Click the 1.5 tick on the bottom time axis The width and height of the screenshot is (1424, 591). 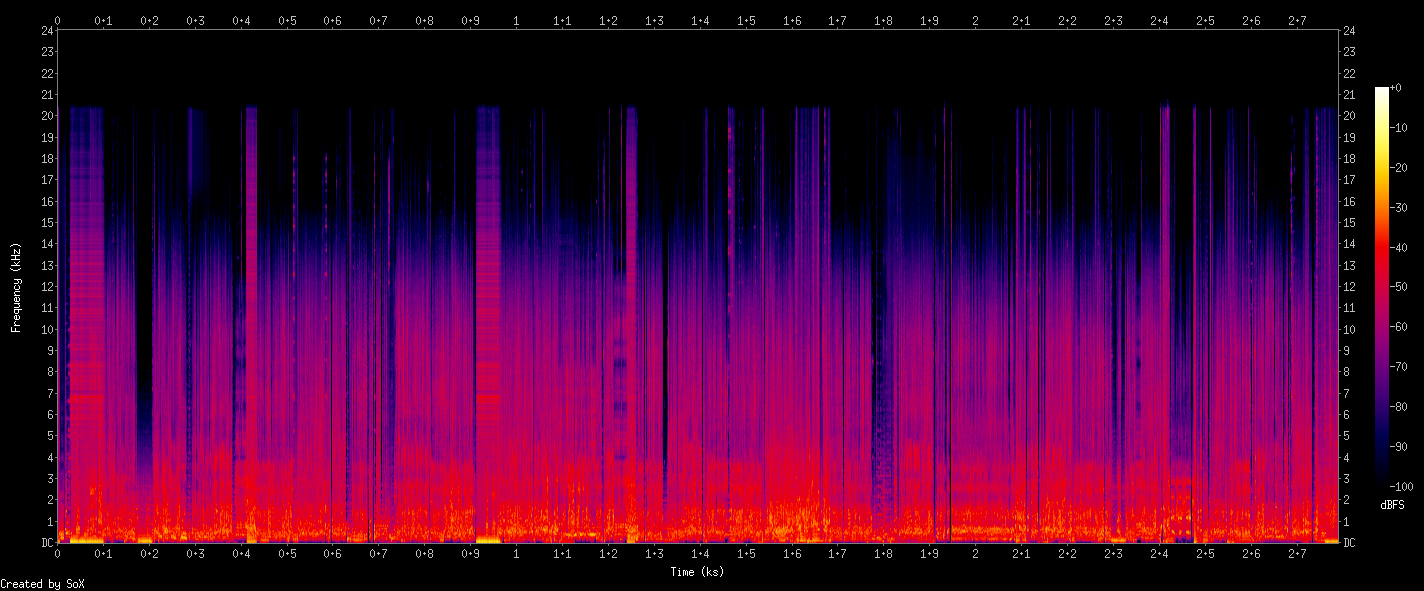click(746, 554)
